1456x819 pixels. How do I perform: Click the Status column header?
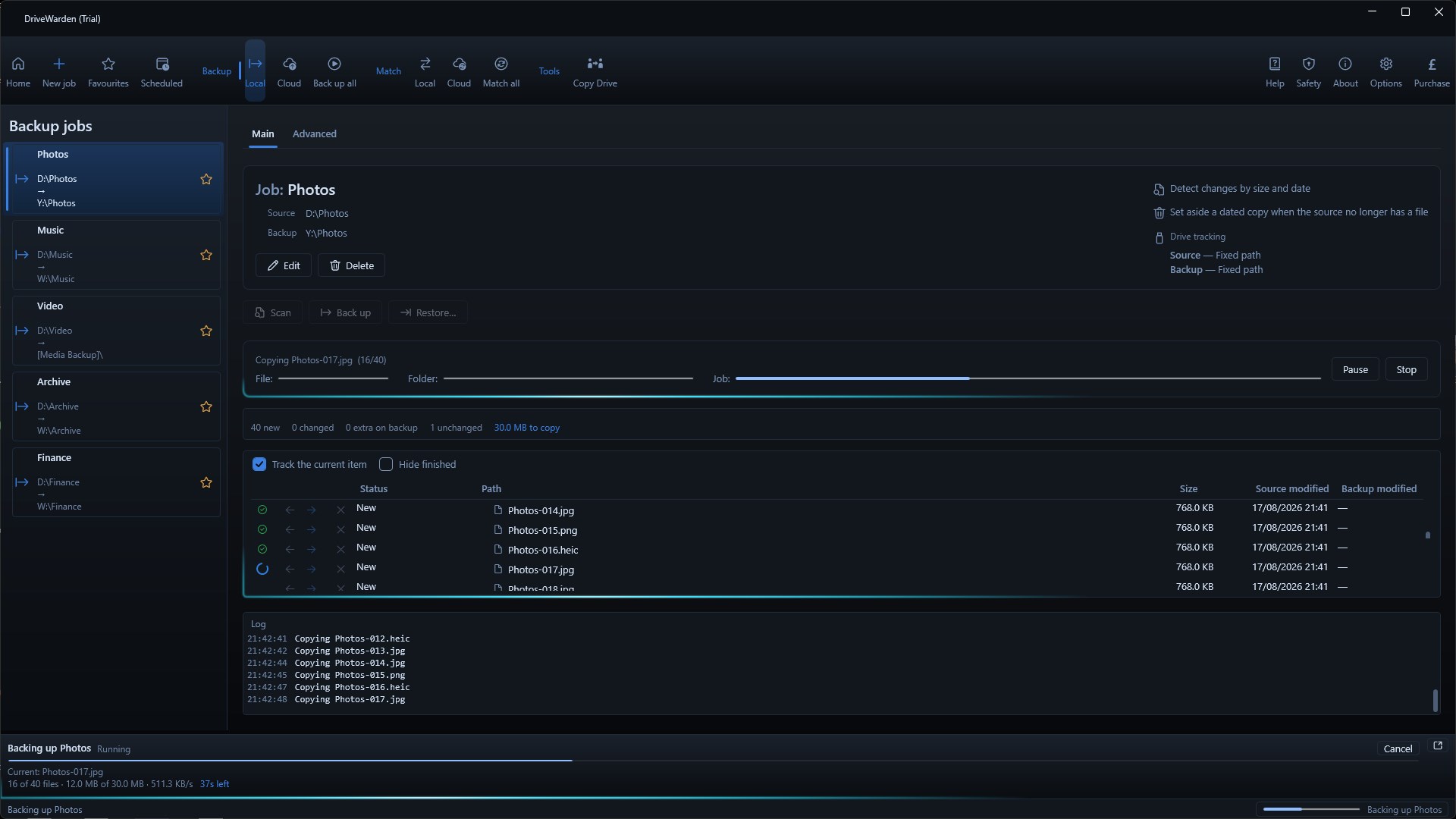point(373,489)
